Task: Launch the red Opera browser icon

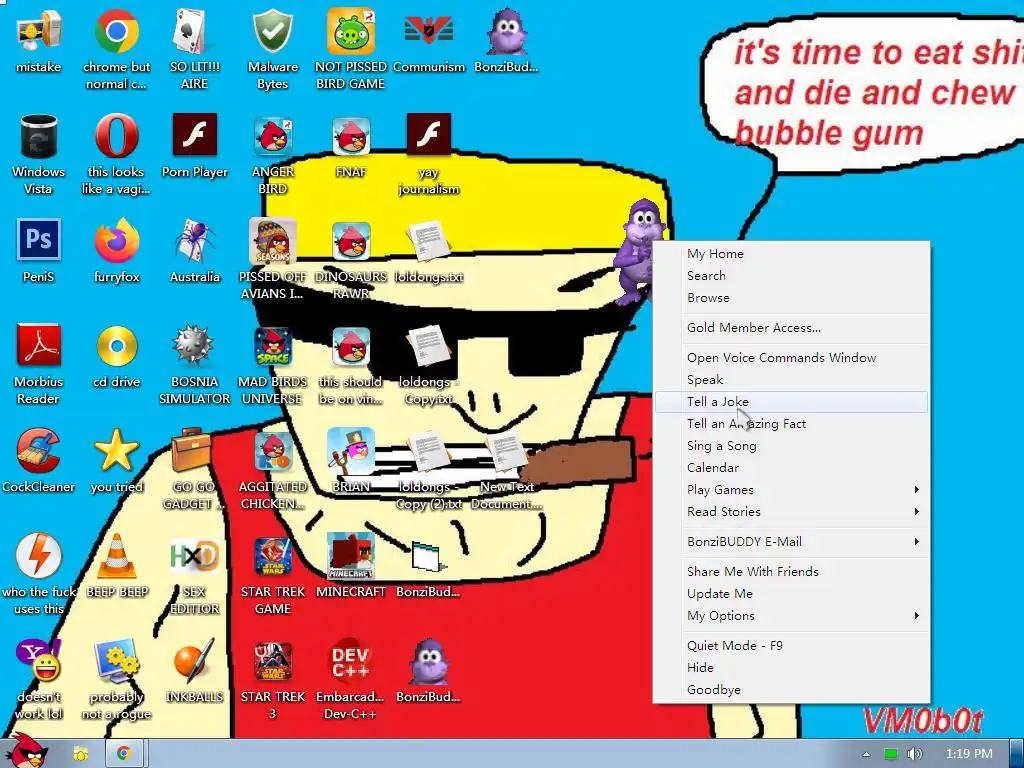Action: click(116, 136)
